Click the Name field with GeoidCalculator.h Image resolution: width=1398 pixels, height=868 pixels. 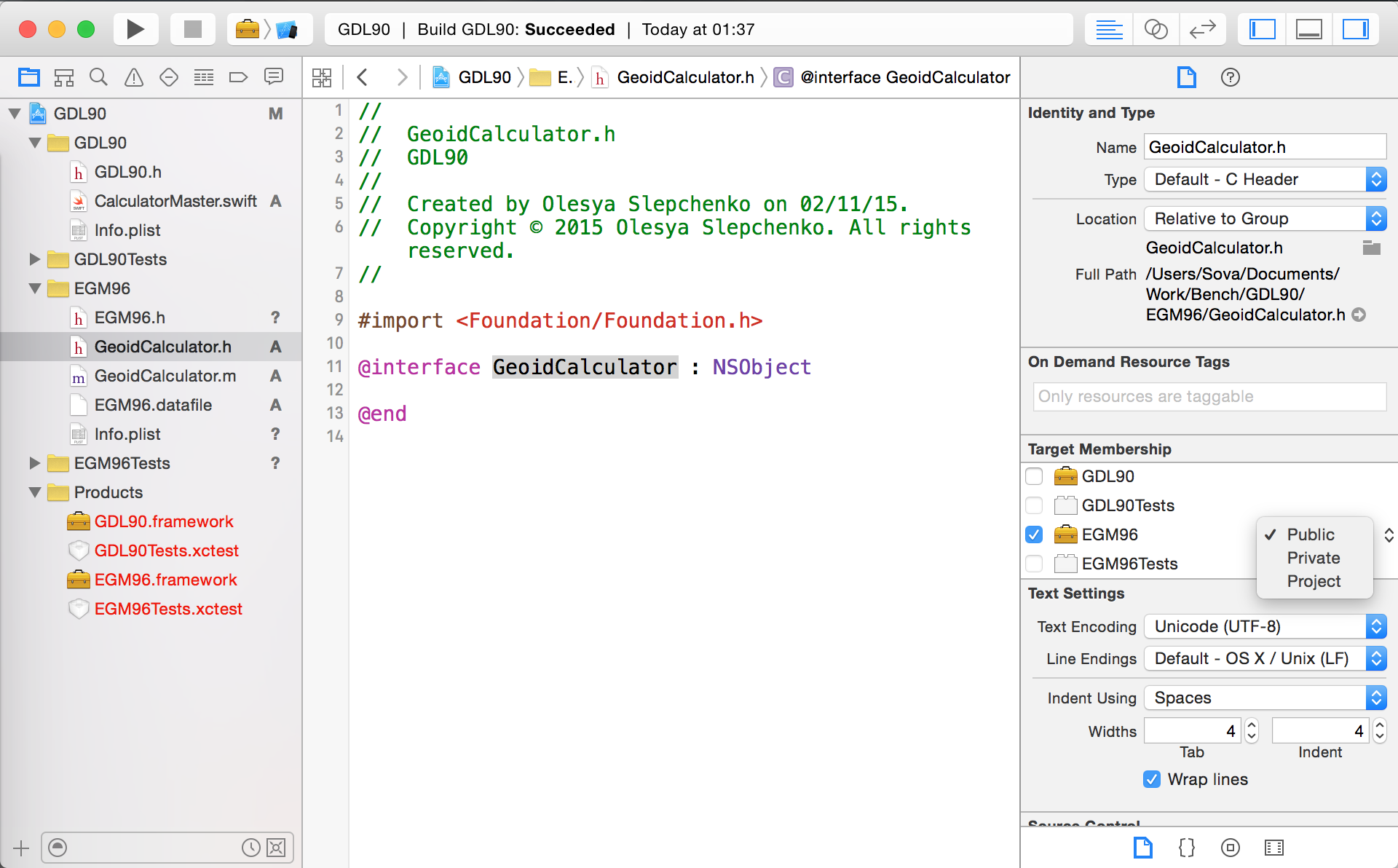click(x=1264, y=147)
